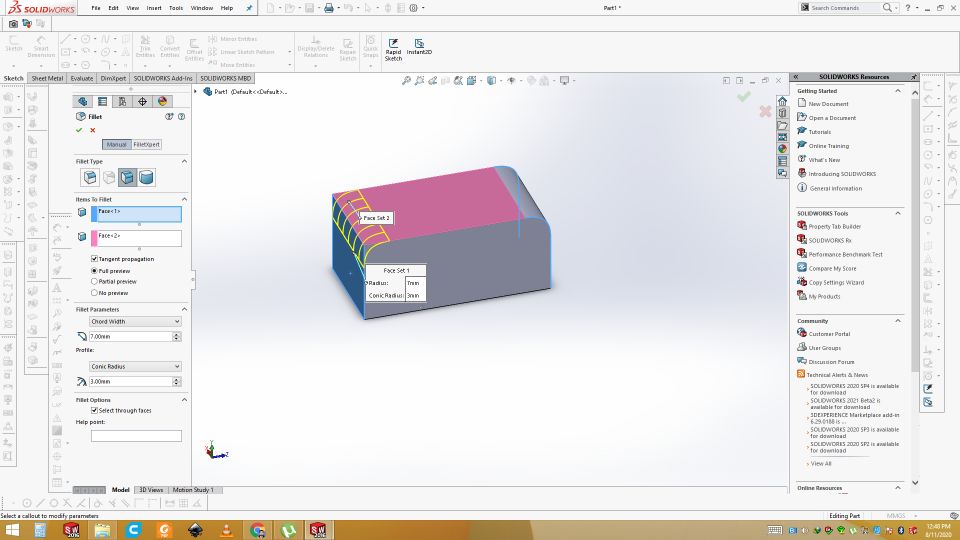The image size is (960, 540).
Task: Open the ConfigurationManager tab icon
Action: pyautogui.click(x=122, y=102)
